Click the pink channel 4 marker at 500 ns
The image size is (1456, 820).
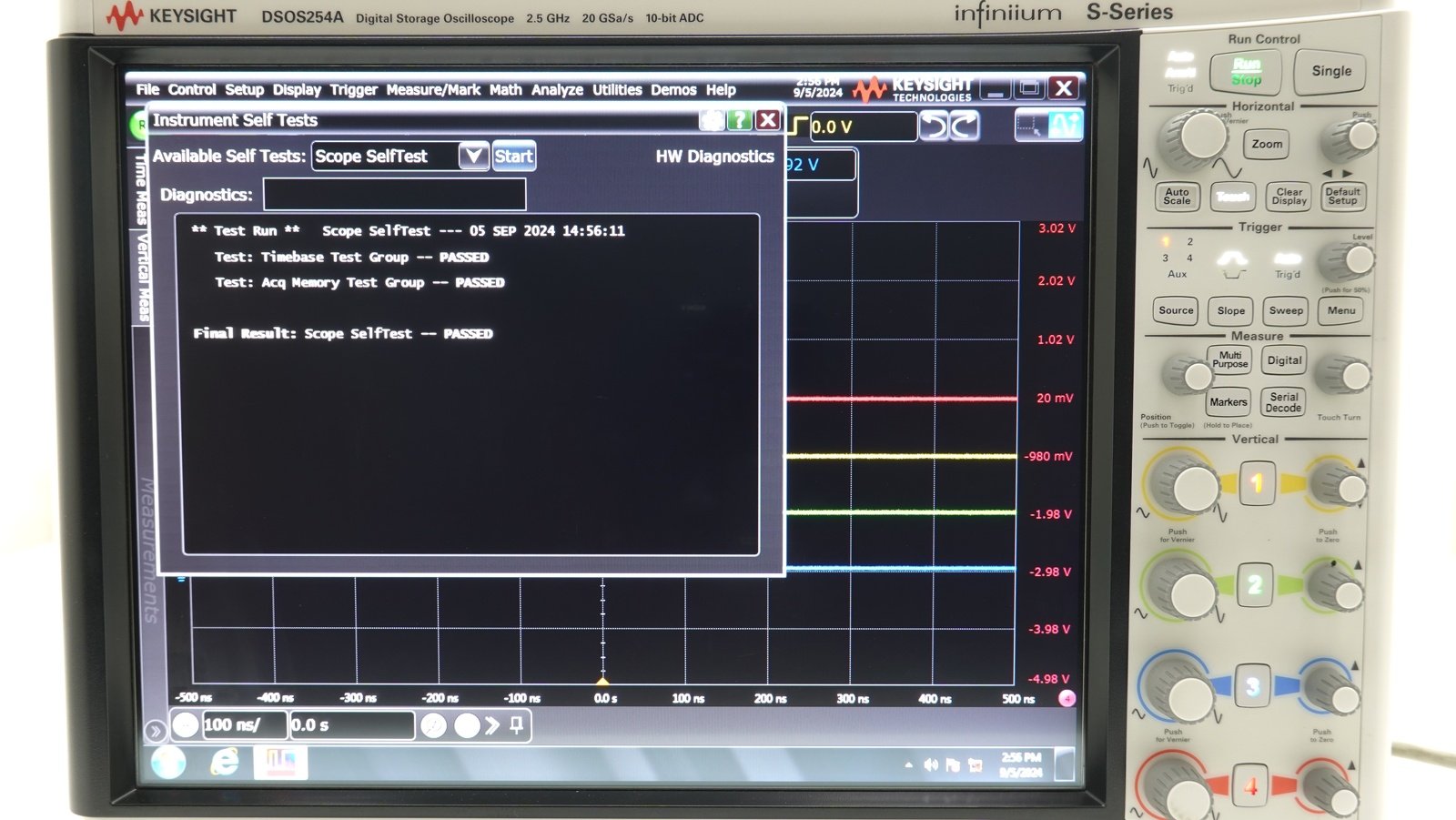(1067, 698)
